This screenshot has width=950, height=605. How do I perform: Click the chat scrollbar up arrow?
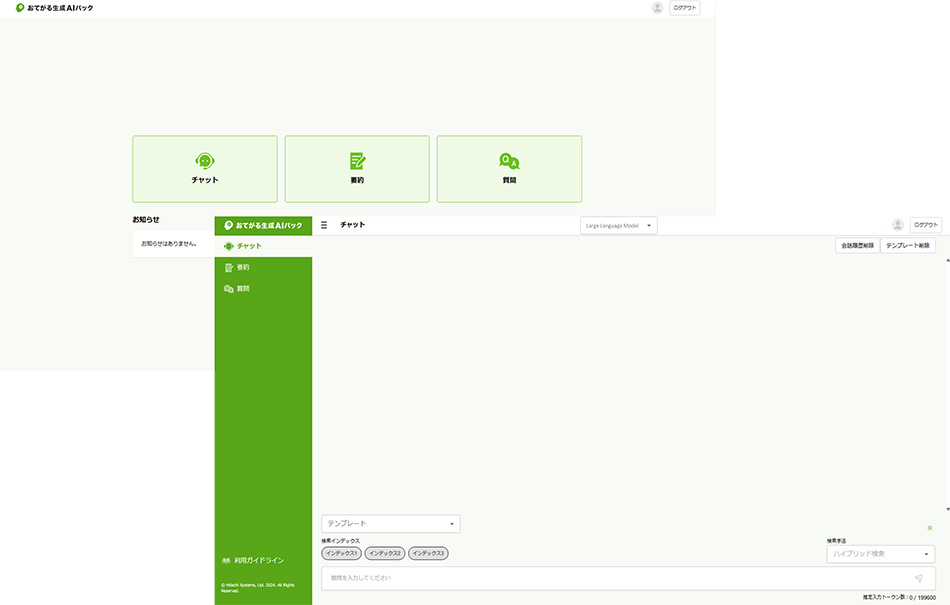948,260
